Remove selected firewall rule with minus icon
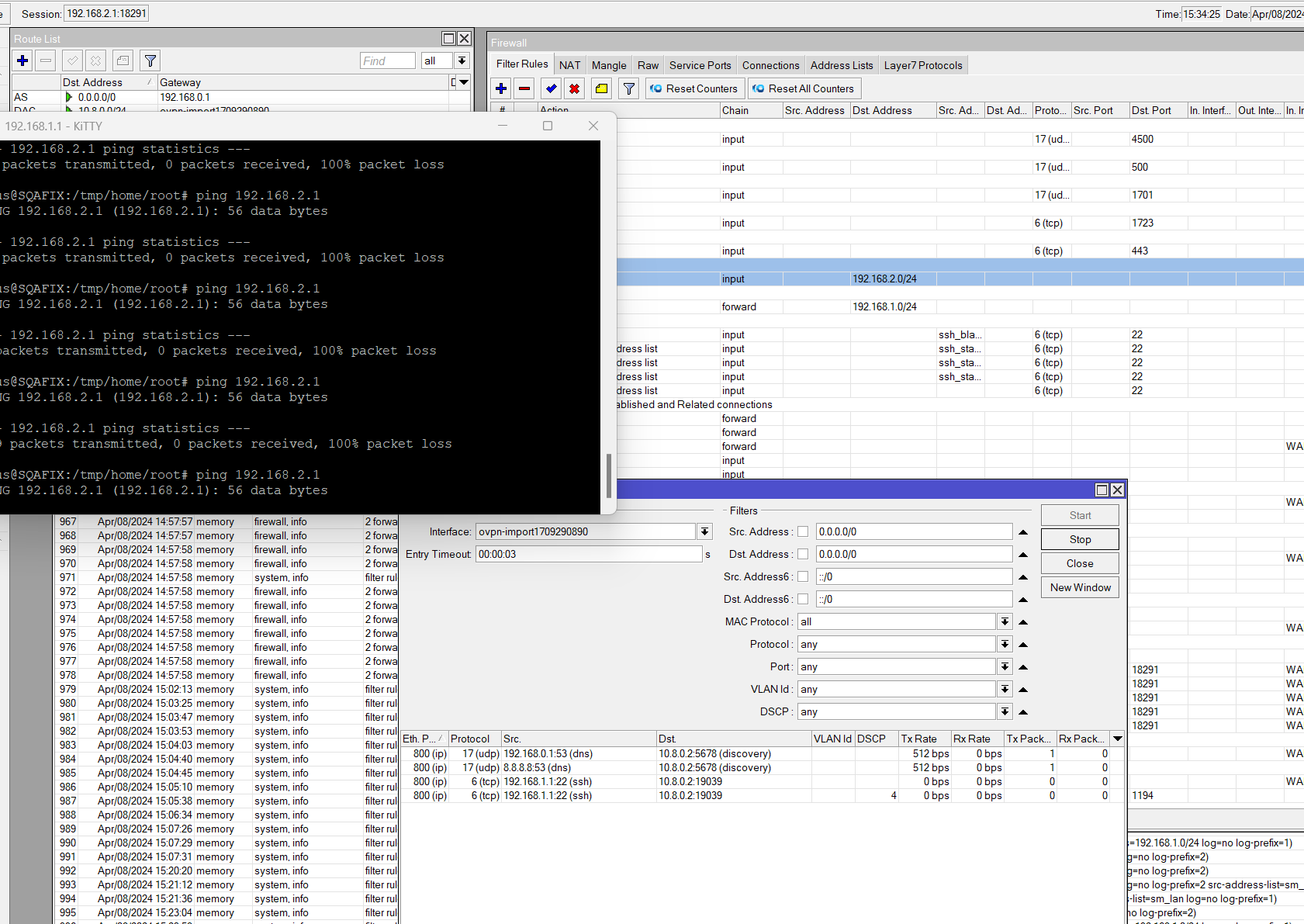This screenshot has height=924, width=1304. tap(524, 88)
